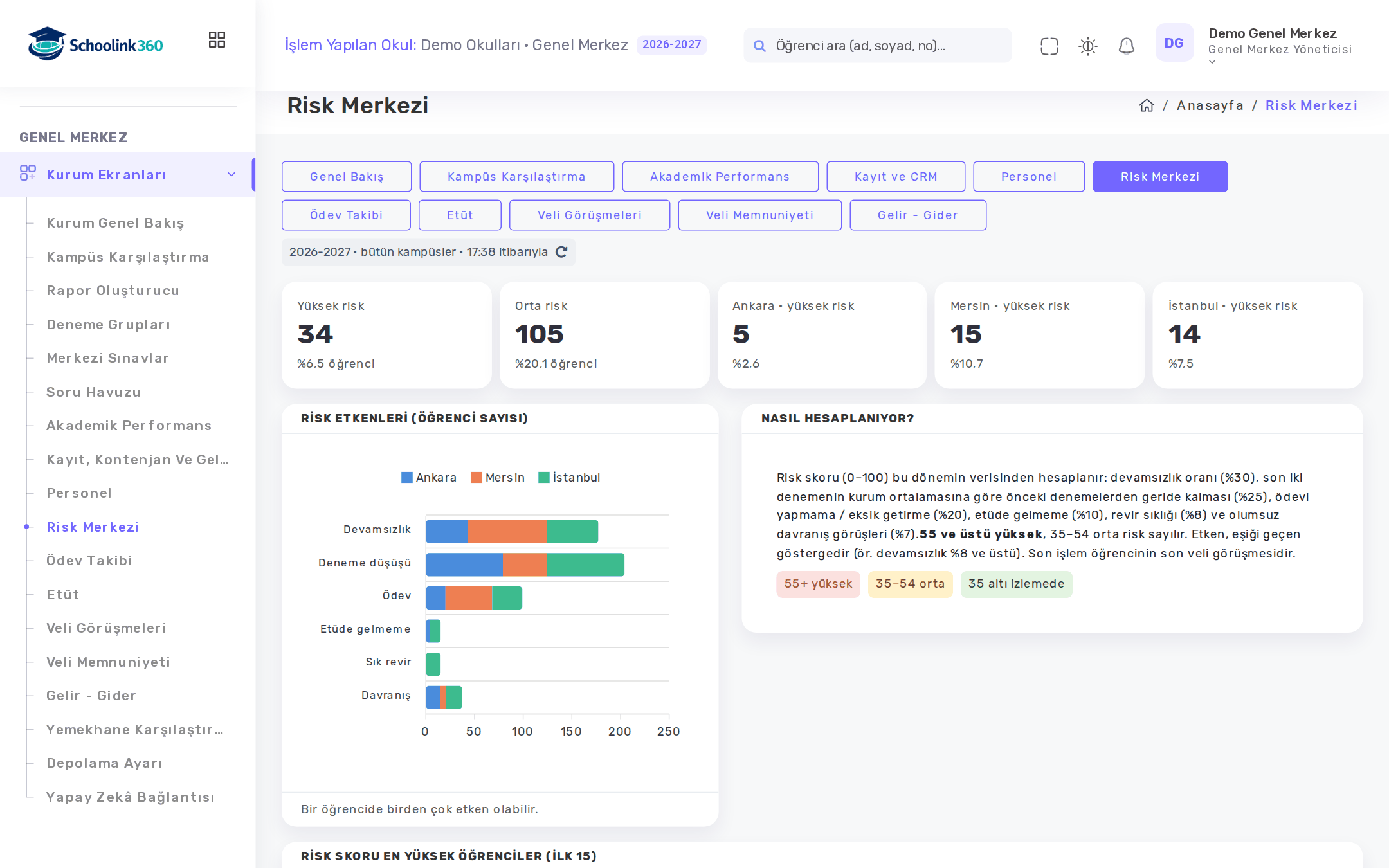
Task: Collapse Kurum Ekranları chevron
Action: [232, 174]
